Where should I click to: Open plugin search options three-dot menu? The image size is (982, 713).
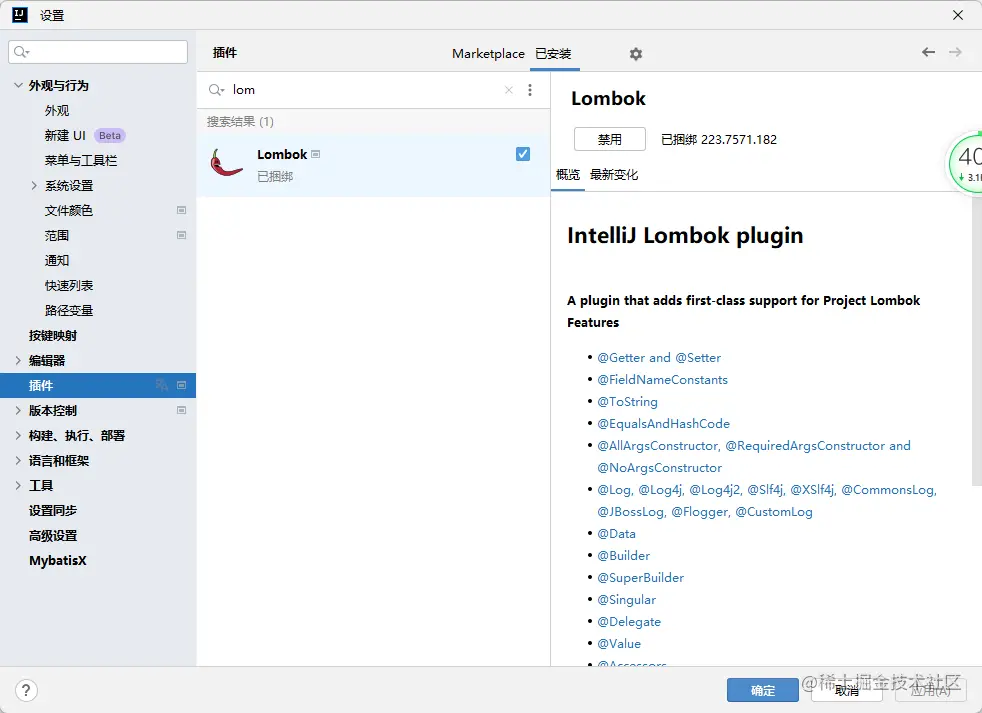click(530, 90)
